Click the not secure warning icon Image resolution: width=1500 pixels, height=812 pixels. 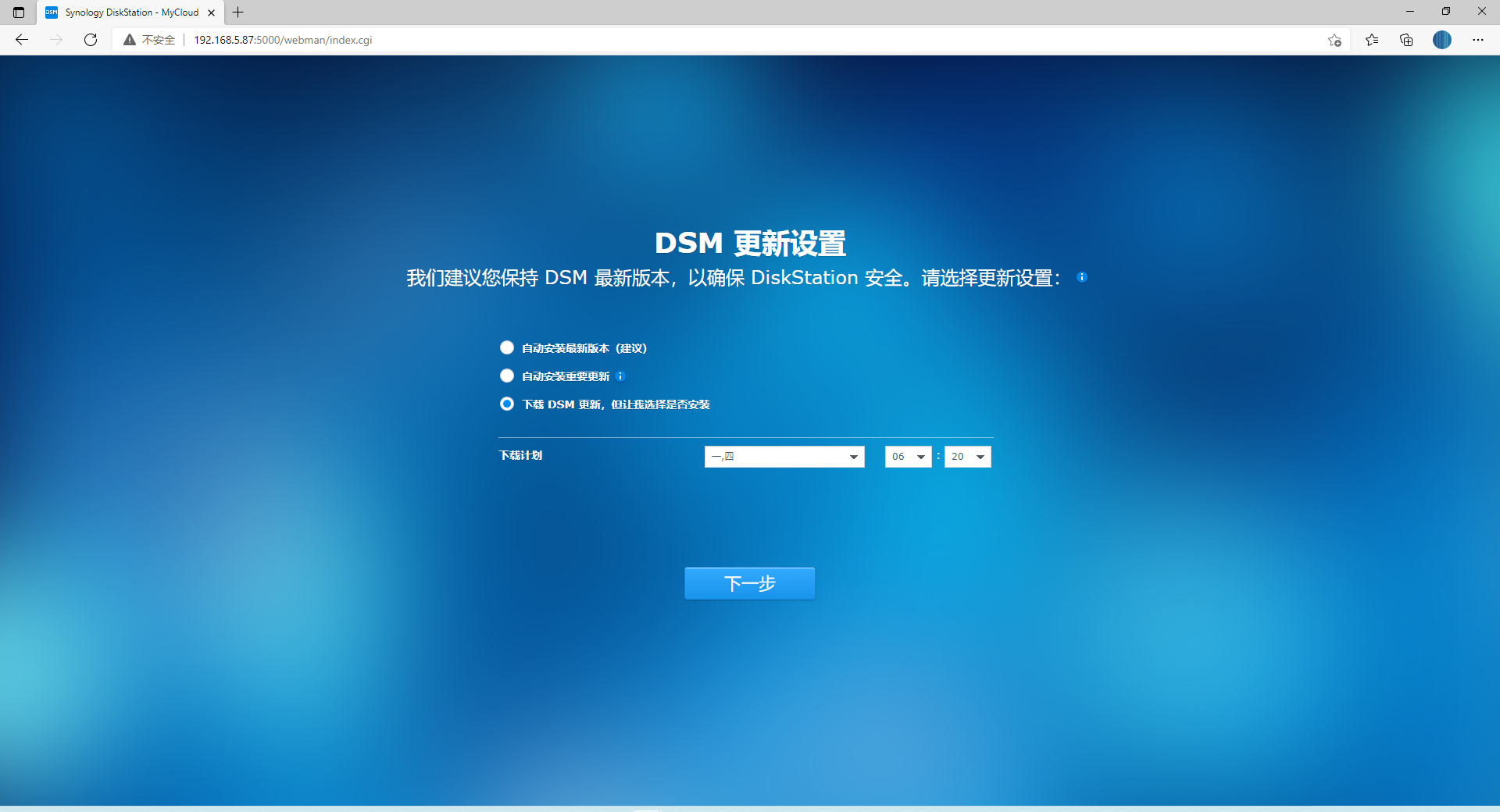pyautogui.click(x=130, y=40)
